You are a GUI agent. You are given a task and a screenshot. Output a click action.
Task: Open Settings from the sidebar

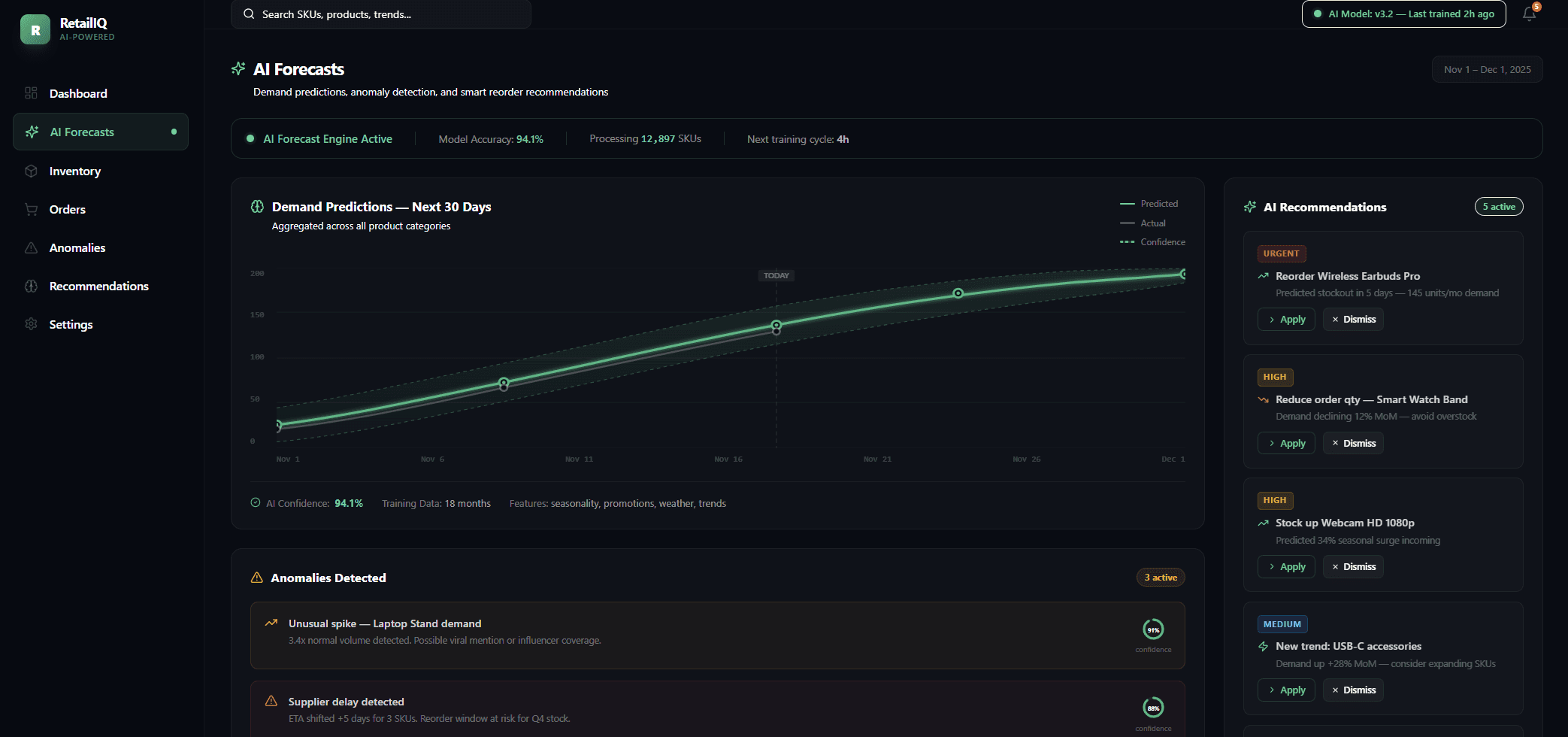point(101,324)
